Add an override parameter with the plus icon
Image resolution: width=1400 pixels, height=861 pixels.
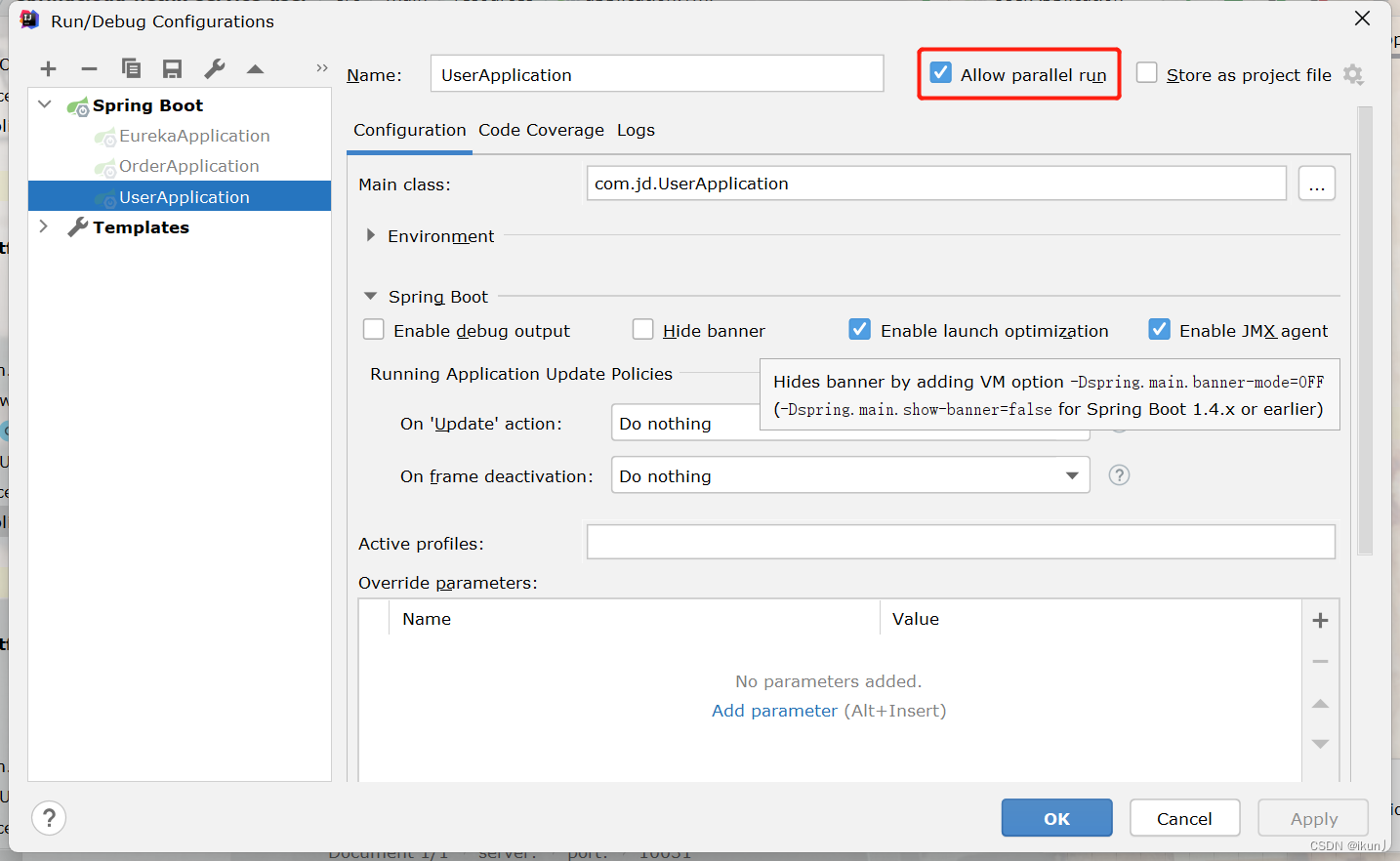(x=1320, y=621)
